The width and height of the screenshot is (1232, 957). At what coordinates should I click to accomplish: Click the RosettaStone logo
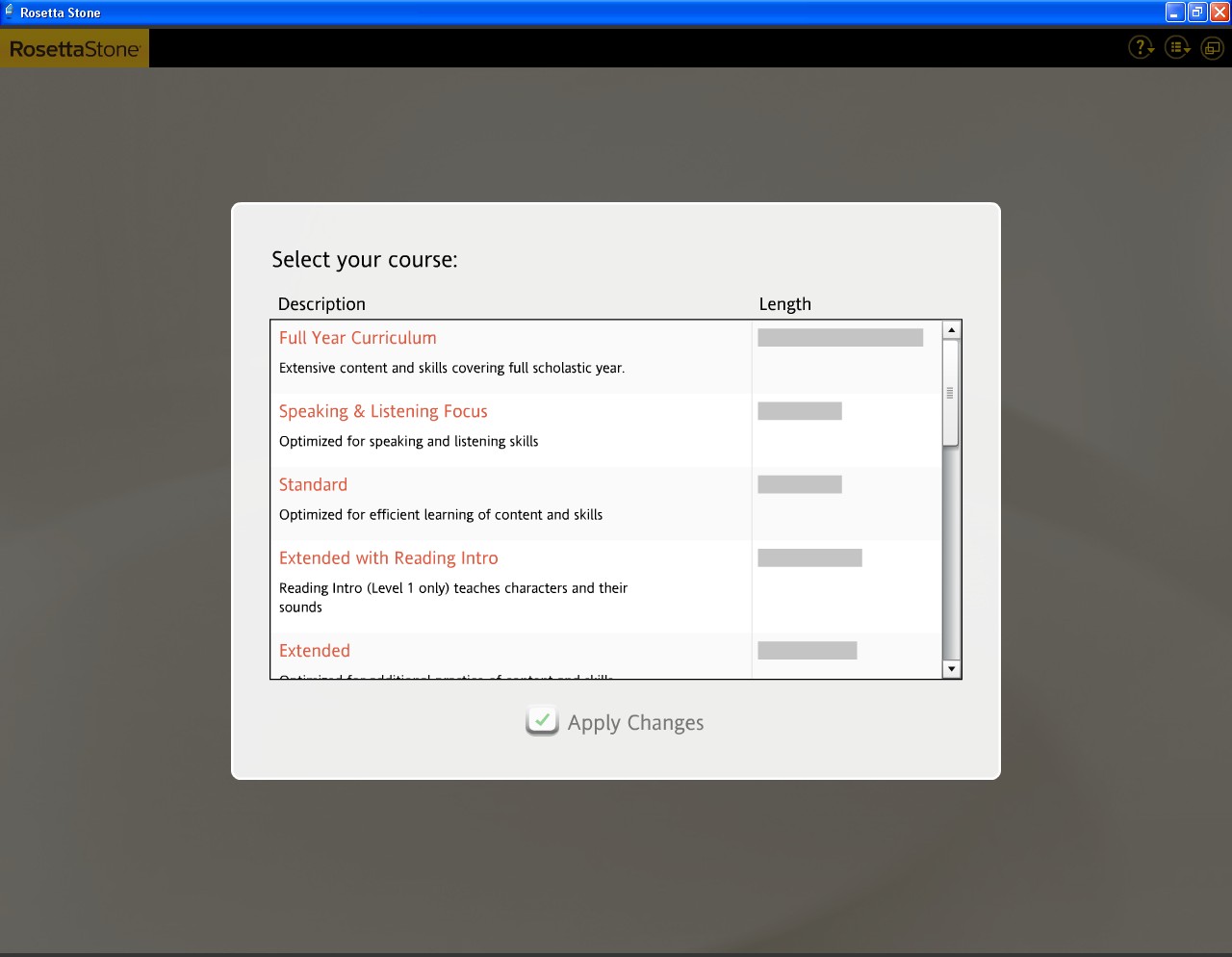(x=74, y=48)
